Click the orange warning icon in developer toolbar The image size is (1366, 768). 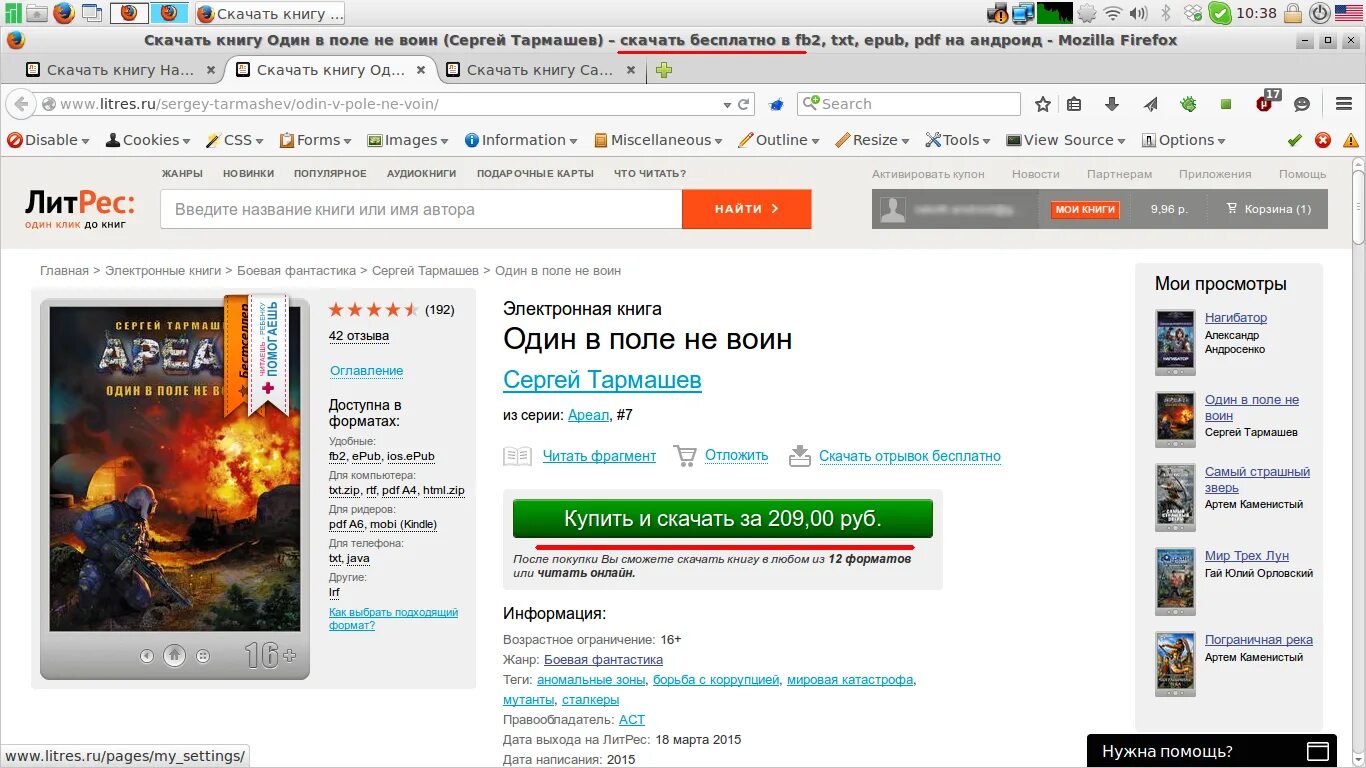click(x=1351, y=140)
